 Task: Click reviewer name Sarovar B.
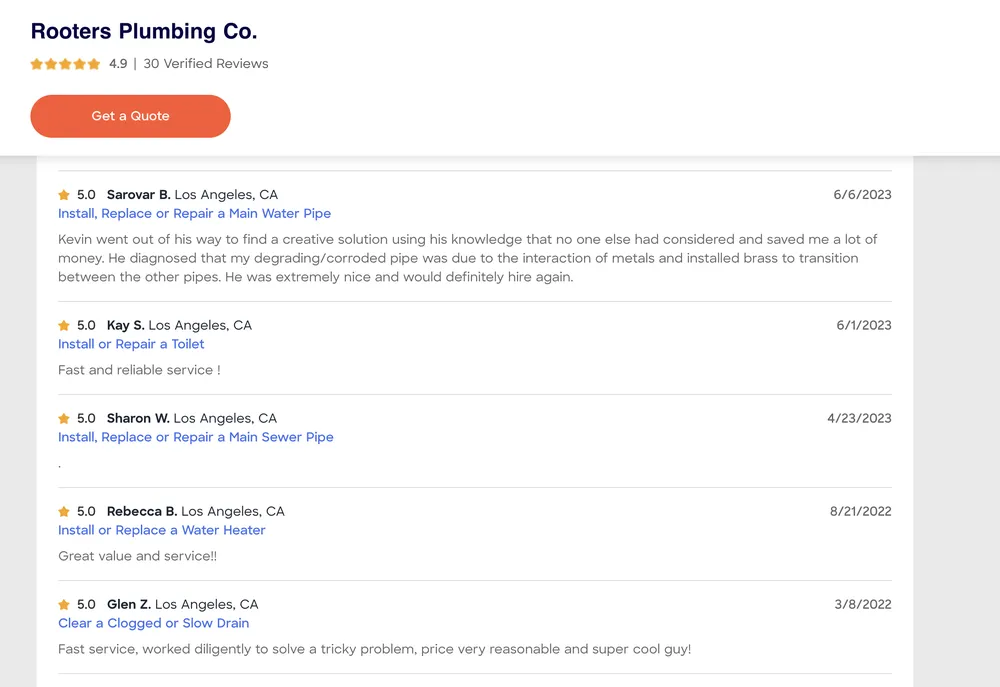(138, 195)
